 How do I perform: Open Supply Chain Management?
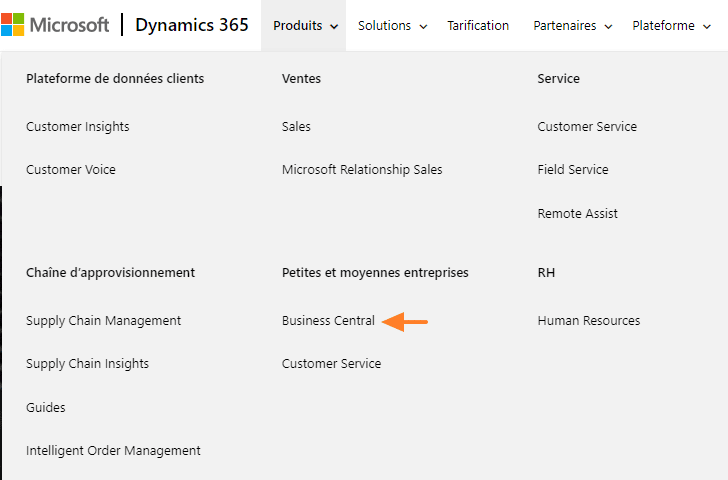(x=104, y=321)
